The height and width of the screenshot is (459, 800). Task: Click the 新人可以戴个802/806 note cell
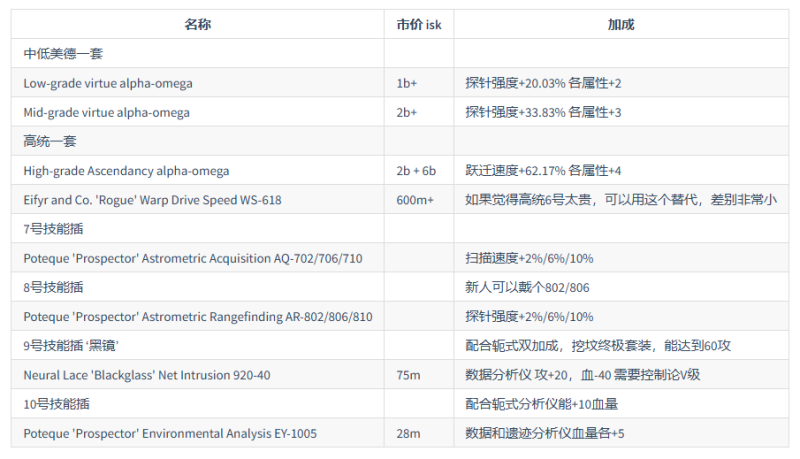pos(526,287)
